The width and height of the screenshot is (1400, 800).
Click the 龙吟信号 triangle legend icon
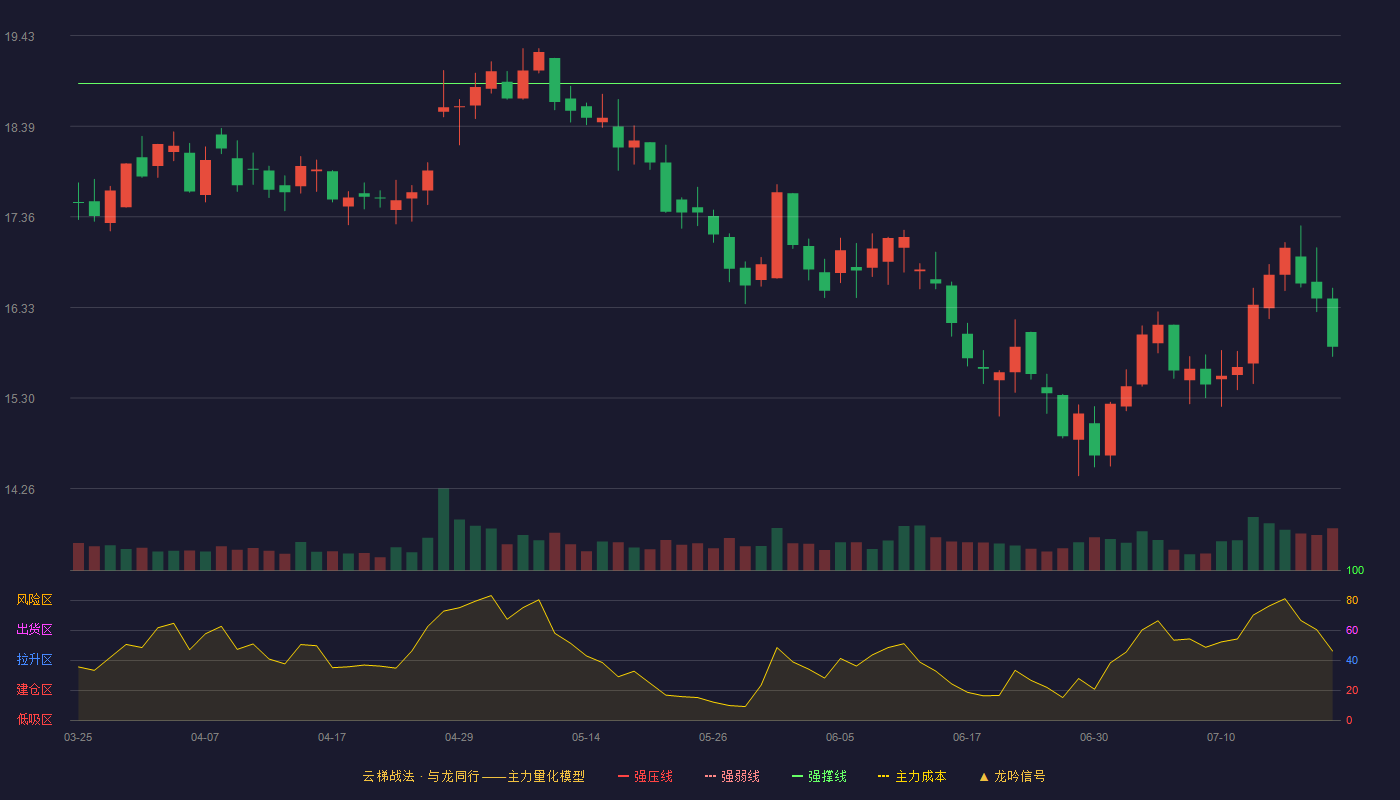click(x=984, y=776)
